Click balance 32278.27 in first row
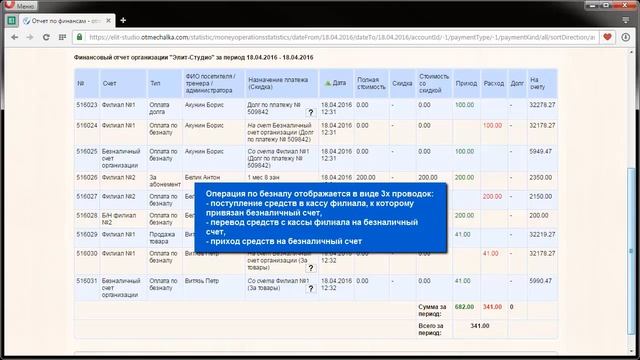Screen dimensions: 640x360 [542, 105]
